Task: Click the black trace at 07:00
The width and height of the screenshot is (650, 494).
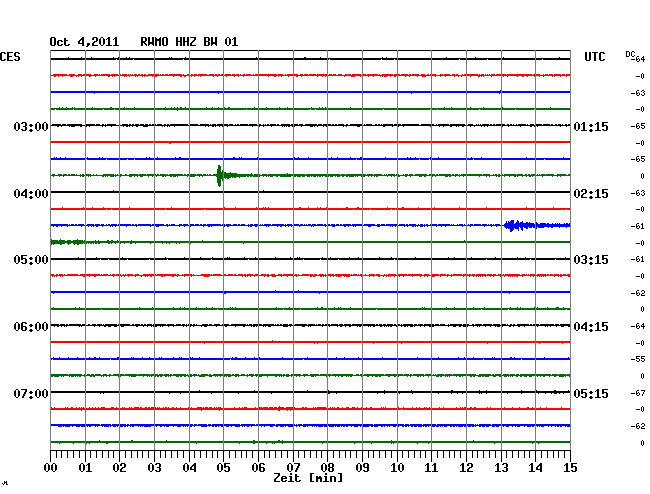Action: (310, 392)
